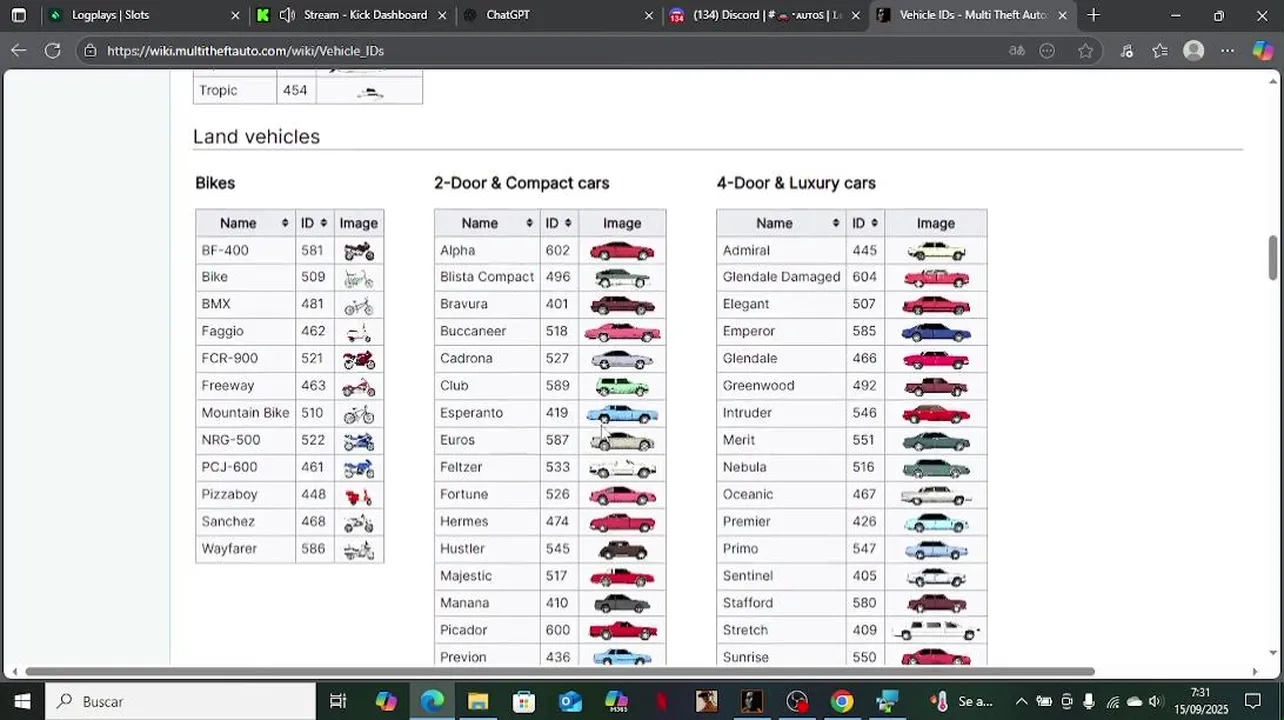Click the site lock icon in address bar
The width and height of the screenshot is (1284, 720).
coord(90,51)
